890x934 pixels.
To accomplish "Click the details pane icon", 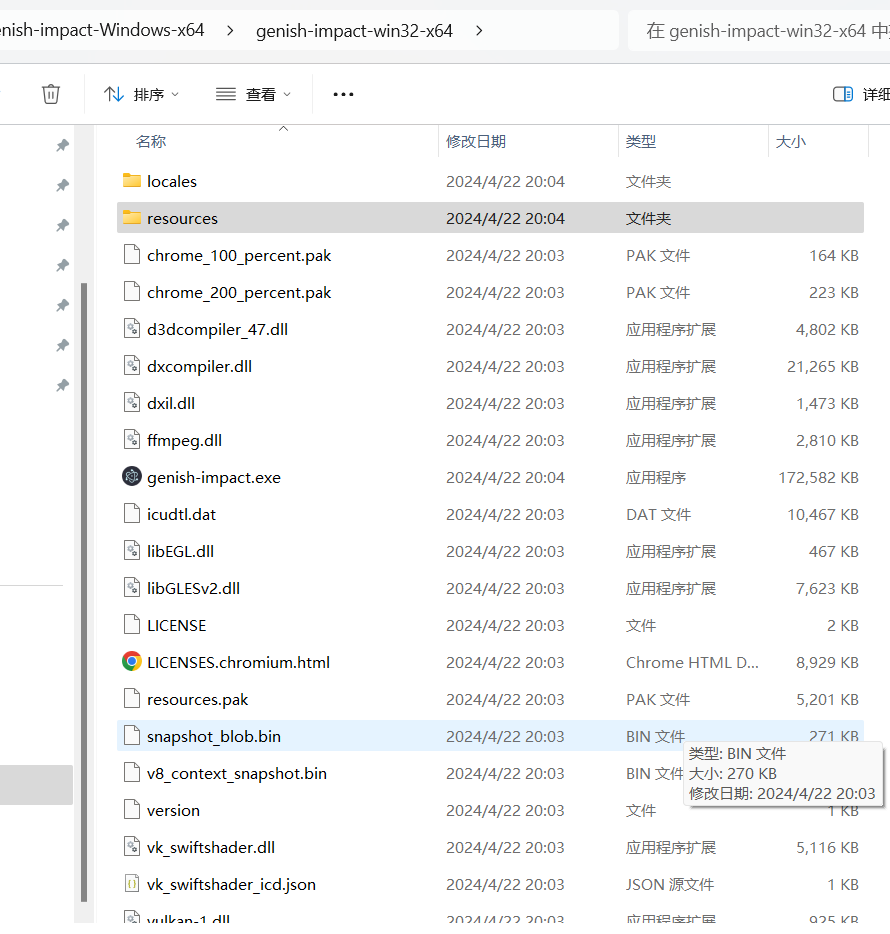I will pyautogui.click(x=843, y=94).
